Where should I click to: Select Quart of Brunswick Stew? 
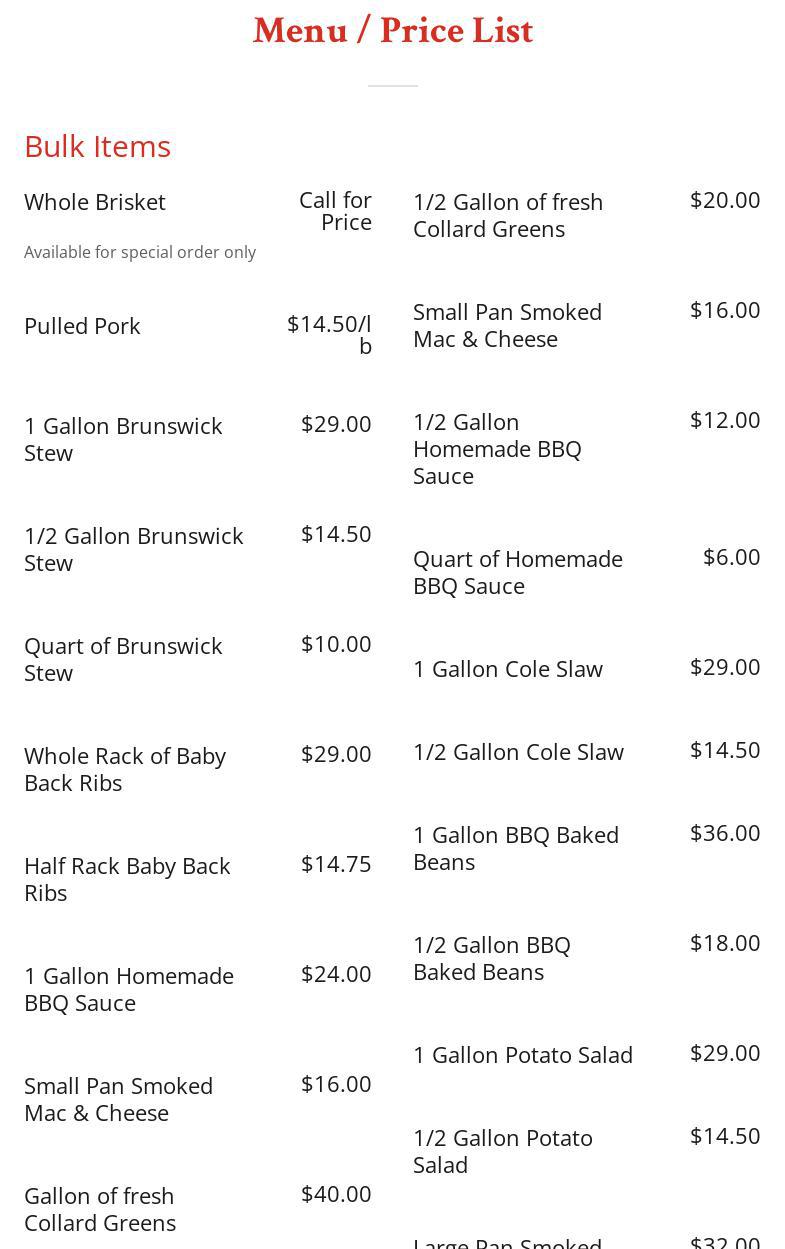tap(123, 659)
